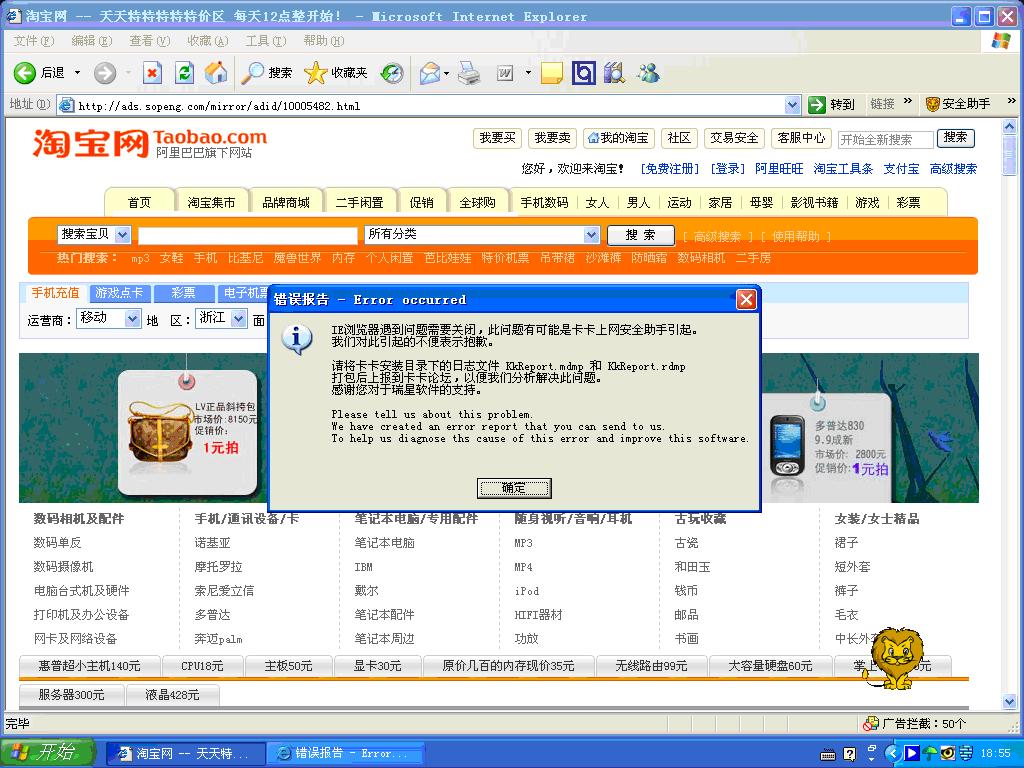Expand the 链接 links toolbar chevron
Screen dimensions: 1024x768
908,101
